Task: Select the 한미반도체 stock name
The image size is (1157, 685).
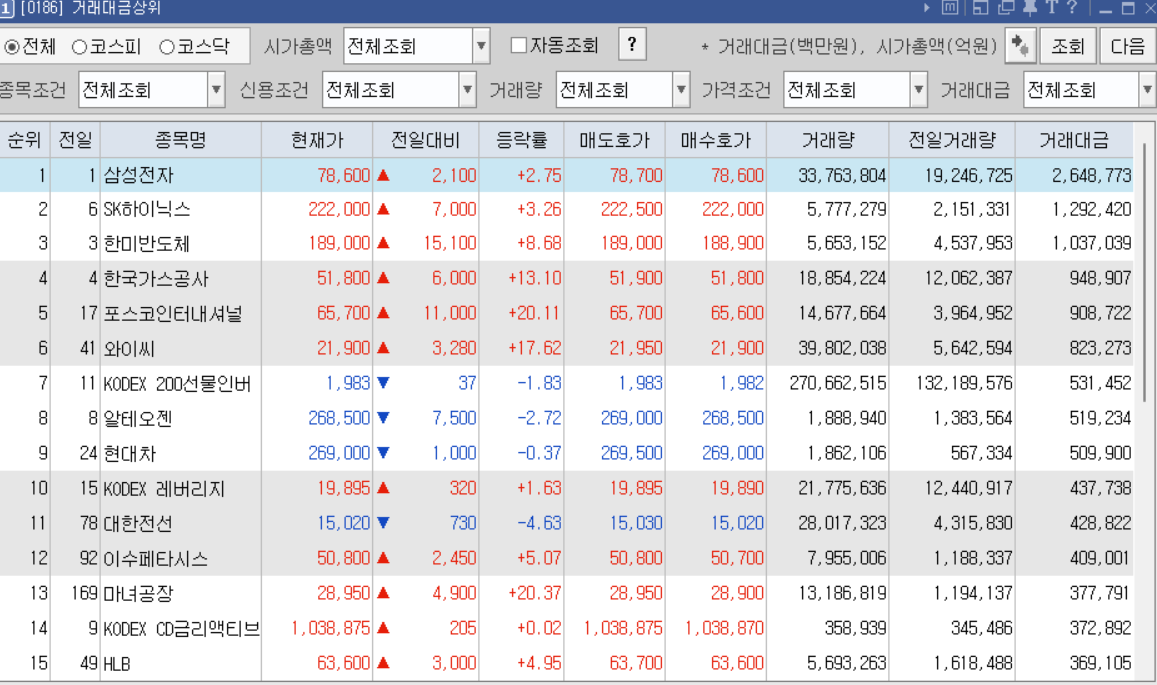Action: click(x=146, y=244)
